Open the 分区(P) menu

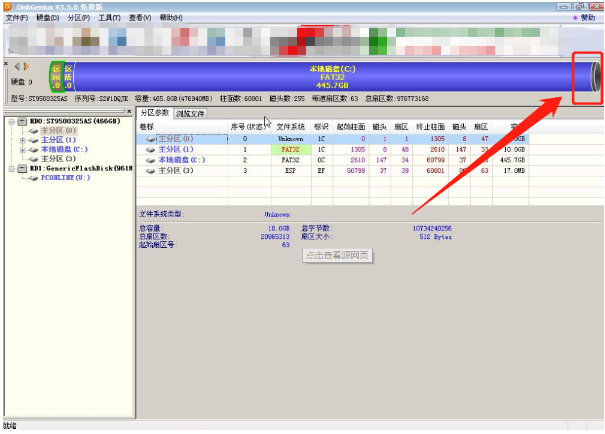(x=78, y=18)
